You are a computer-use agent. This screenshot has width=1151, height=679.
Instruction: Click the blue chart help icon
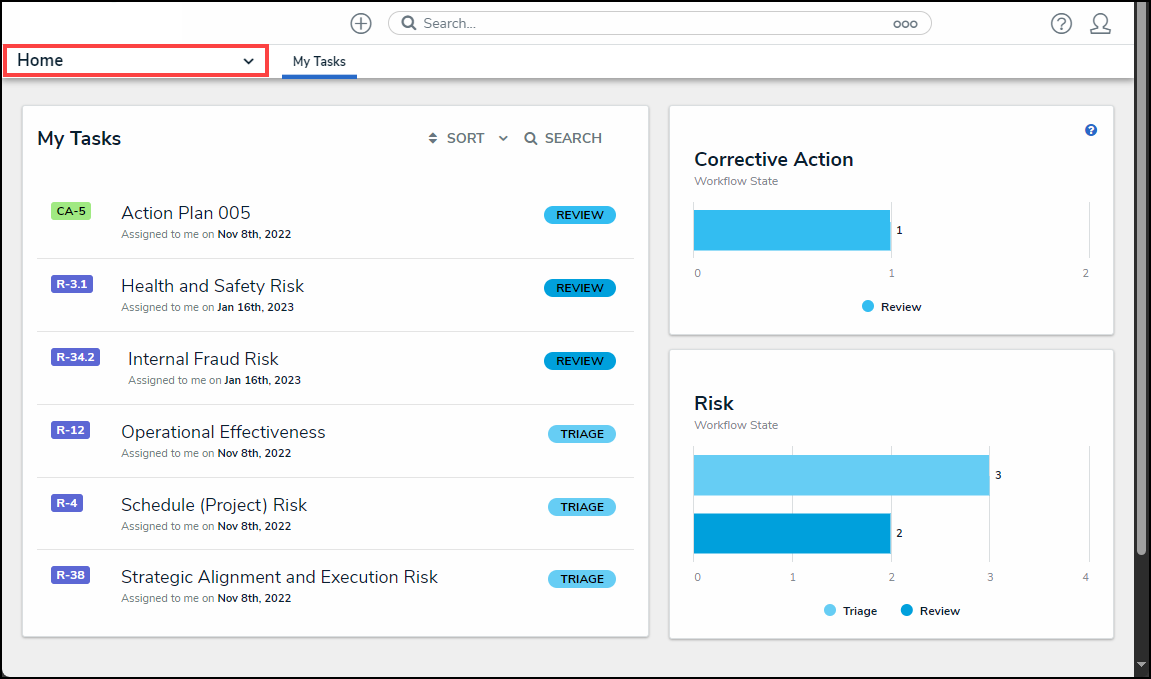click(1091, 130)
